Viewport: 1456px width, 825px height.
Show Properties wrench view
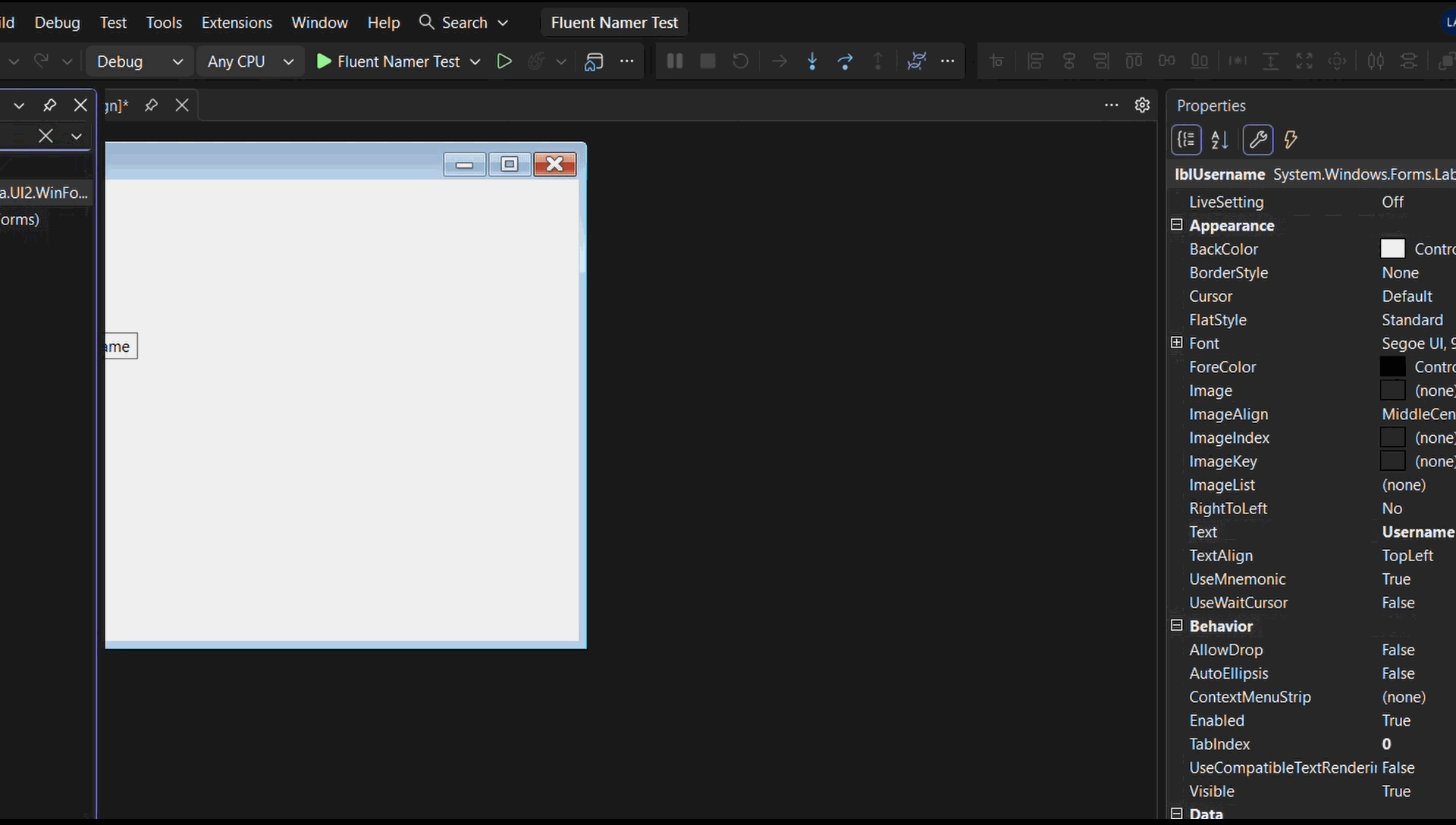(1258, 140)
